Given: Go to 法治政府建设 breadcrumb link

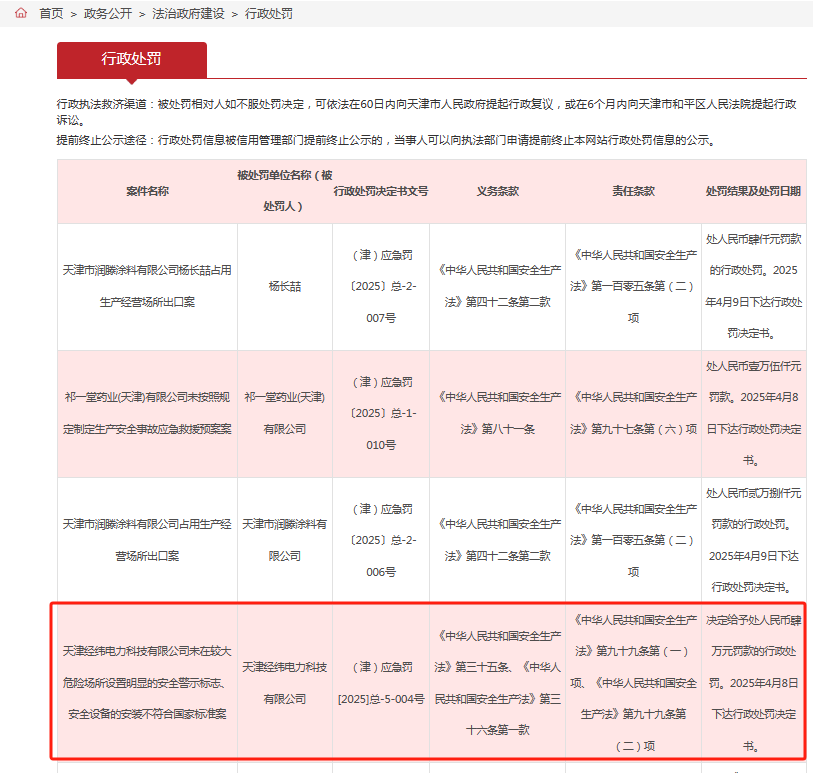Looking at the screenshot, I should (x=188, y=13).
